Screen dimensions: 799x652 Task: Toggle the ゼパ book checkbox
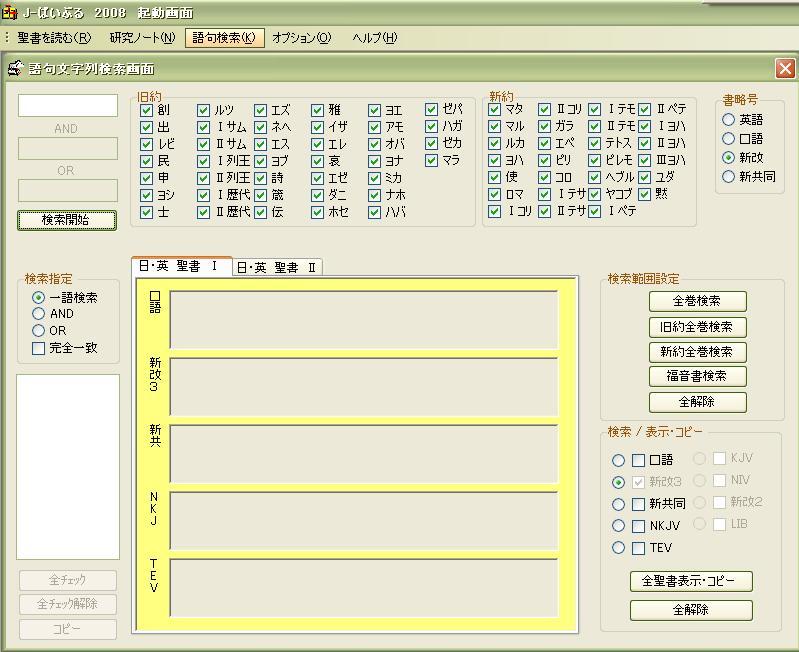point(431,109)
